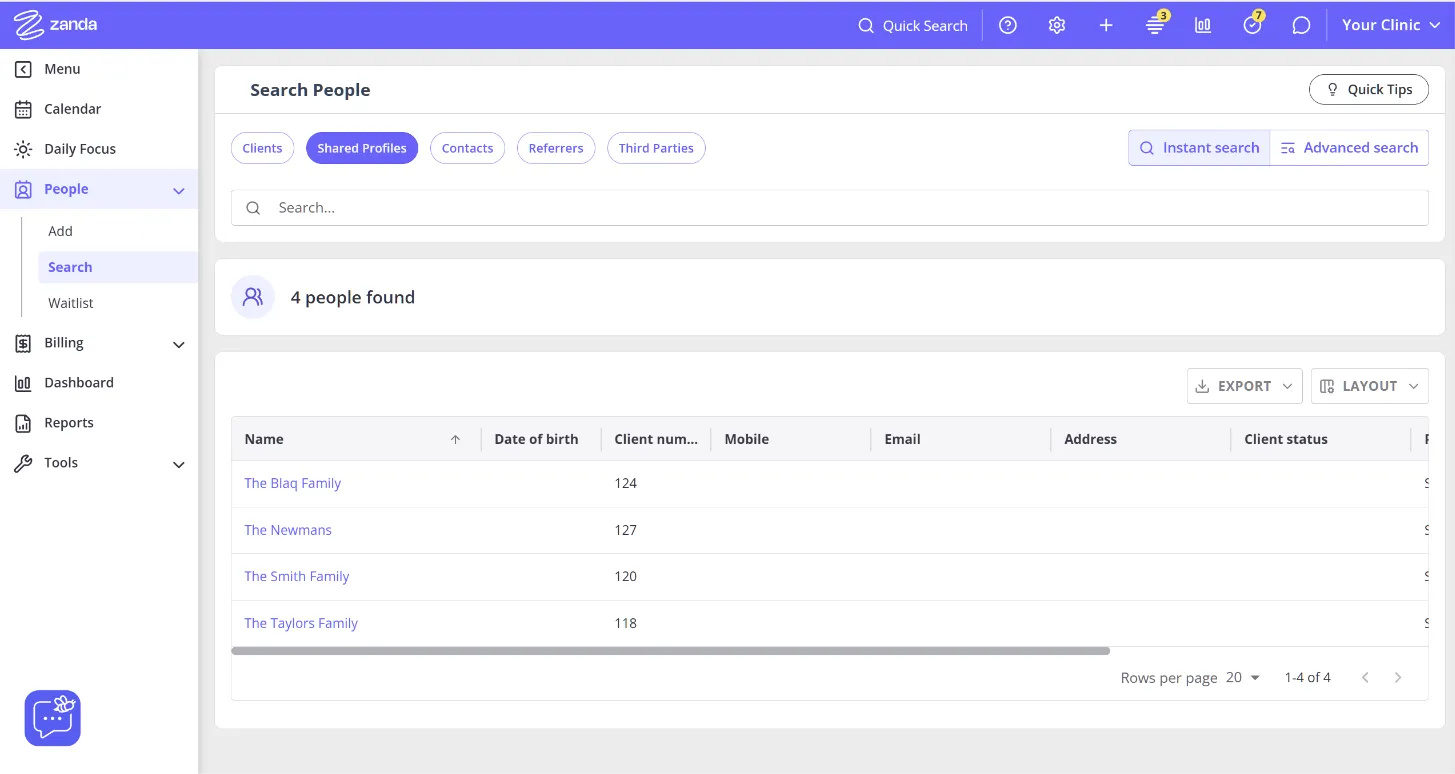Select the Shared Profiles filter tab
1455x774 pixels.
[x=362, y=148]
